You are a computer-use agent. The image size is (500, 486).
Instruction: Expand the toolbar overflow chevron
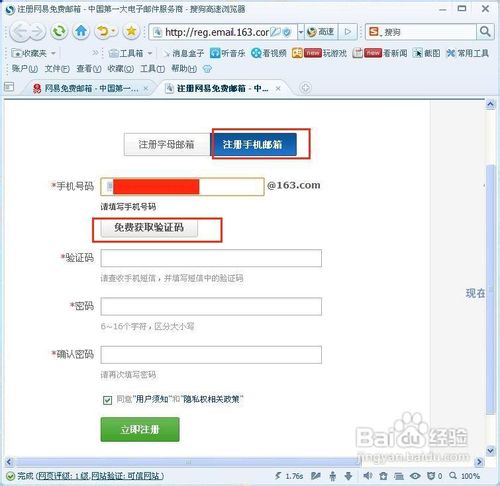coord(95,52)
